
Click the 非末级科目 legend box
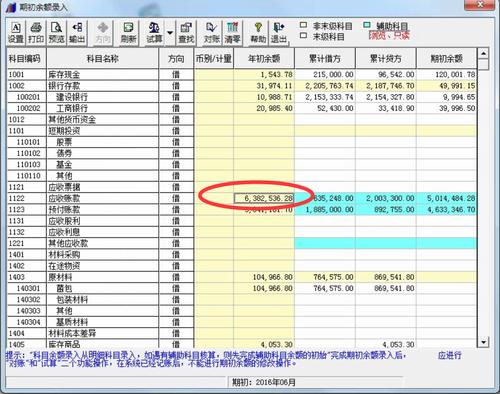[303, 25]
